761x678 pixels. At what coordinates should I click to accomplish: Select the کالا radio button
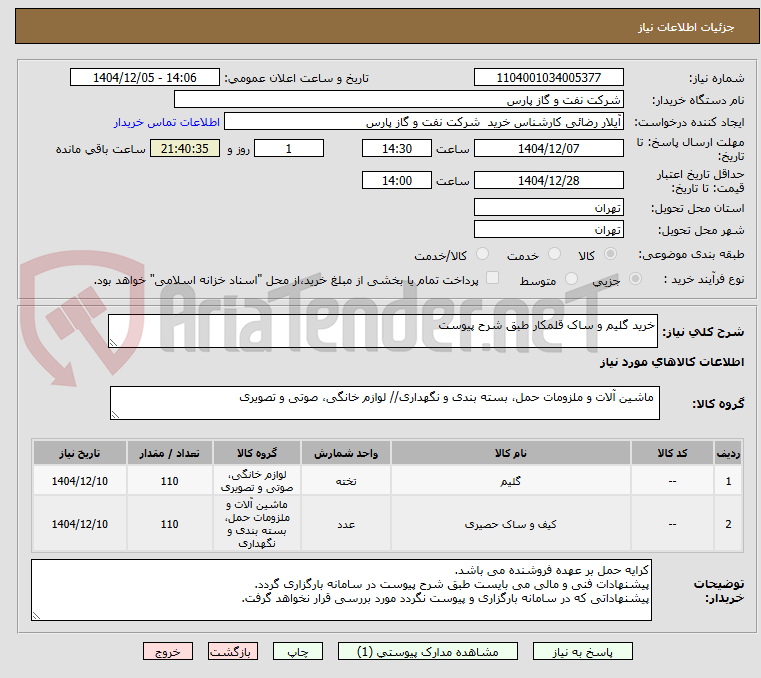point(611,254)
